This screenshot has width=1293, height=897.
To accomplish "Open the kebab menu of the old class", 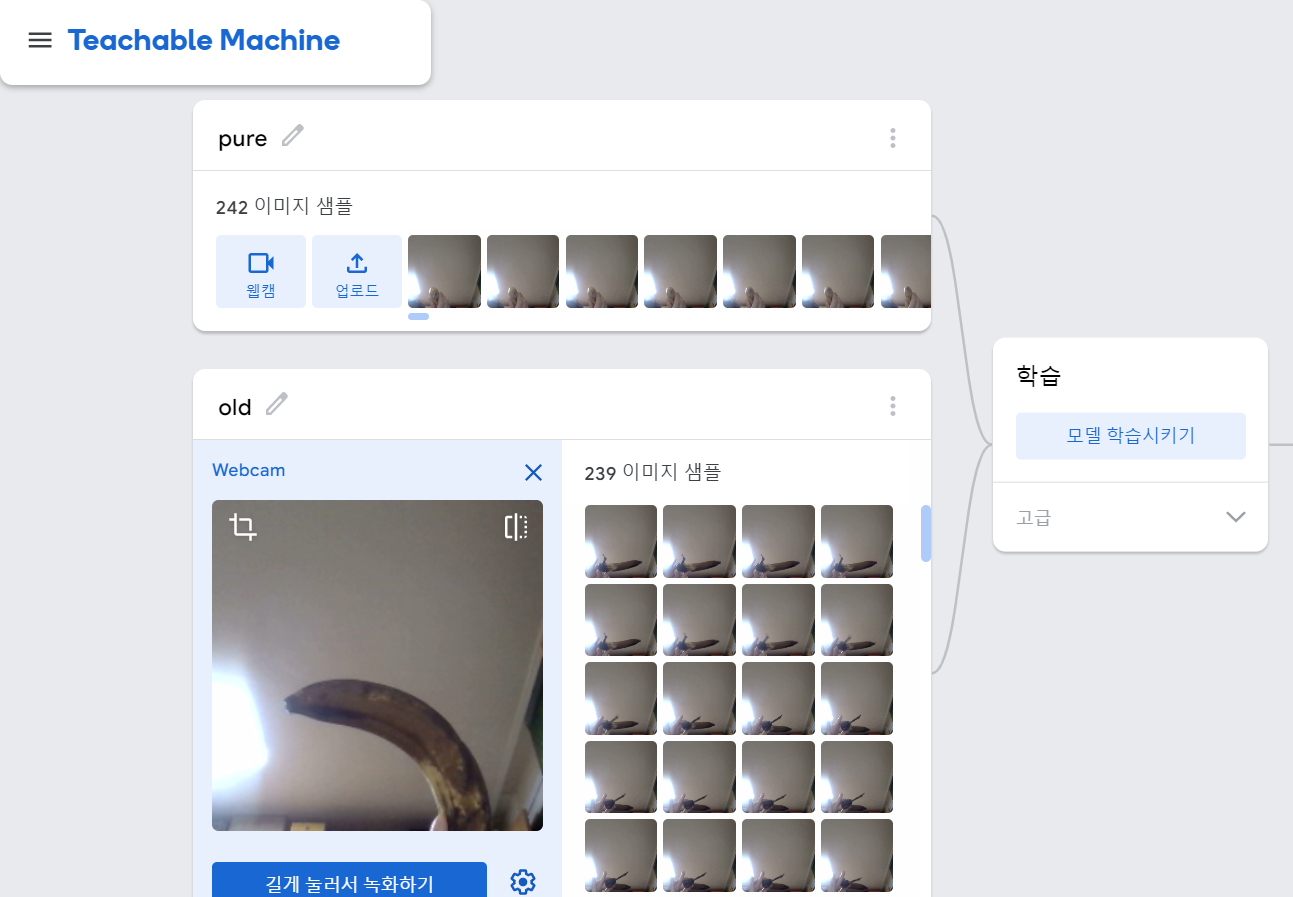I will tap(892, 405).
